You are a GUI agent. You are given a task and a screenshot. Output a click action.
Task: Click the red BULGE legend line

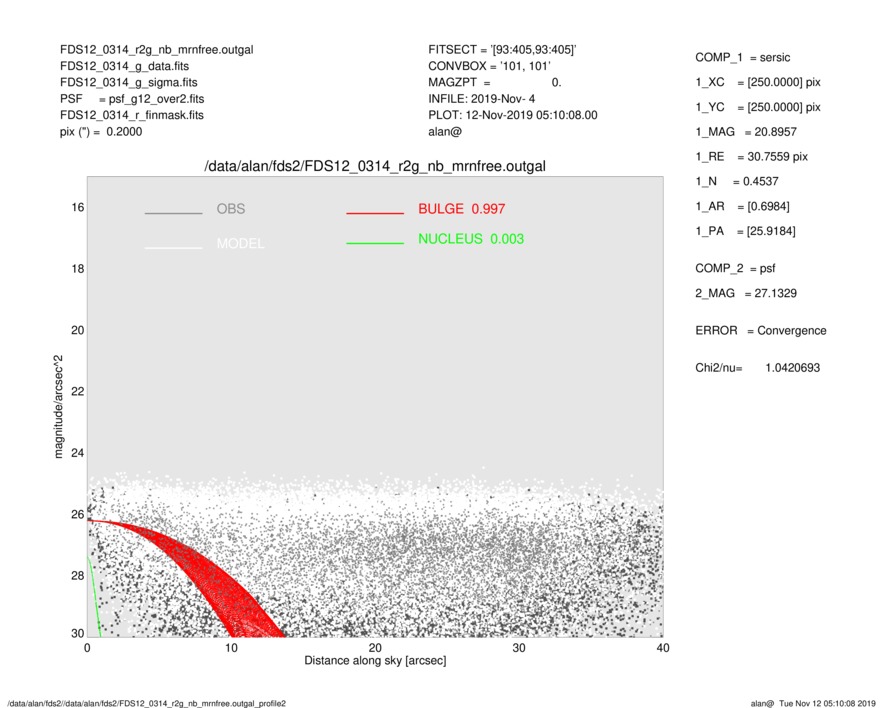(375, 214)
